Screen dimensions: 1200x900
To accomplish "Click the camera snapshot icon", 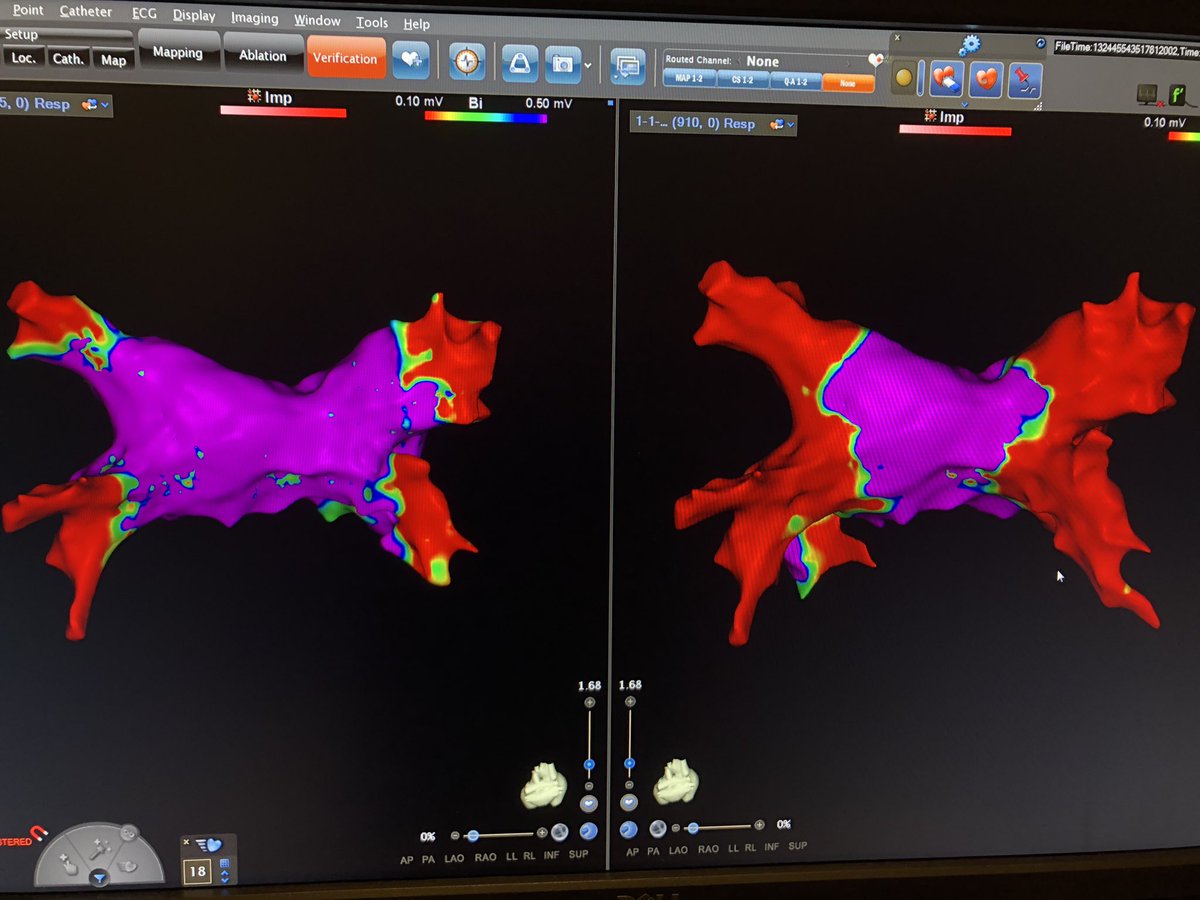I will (565, 64).
